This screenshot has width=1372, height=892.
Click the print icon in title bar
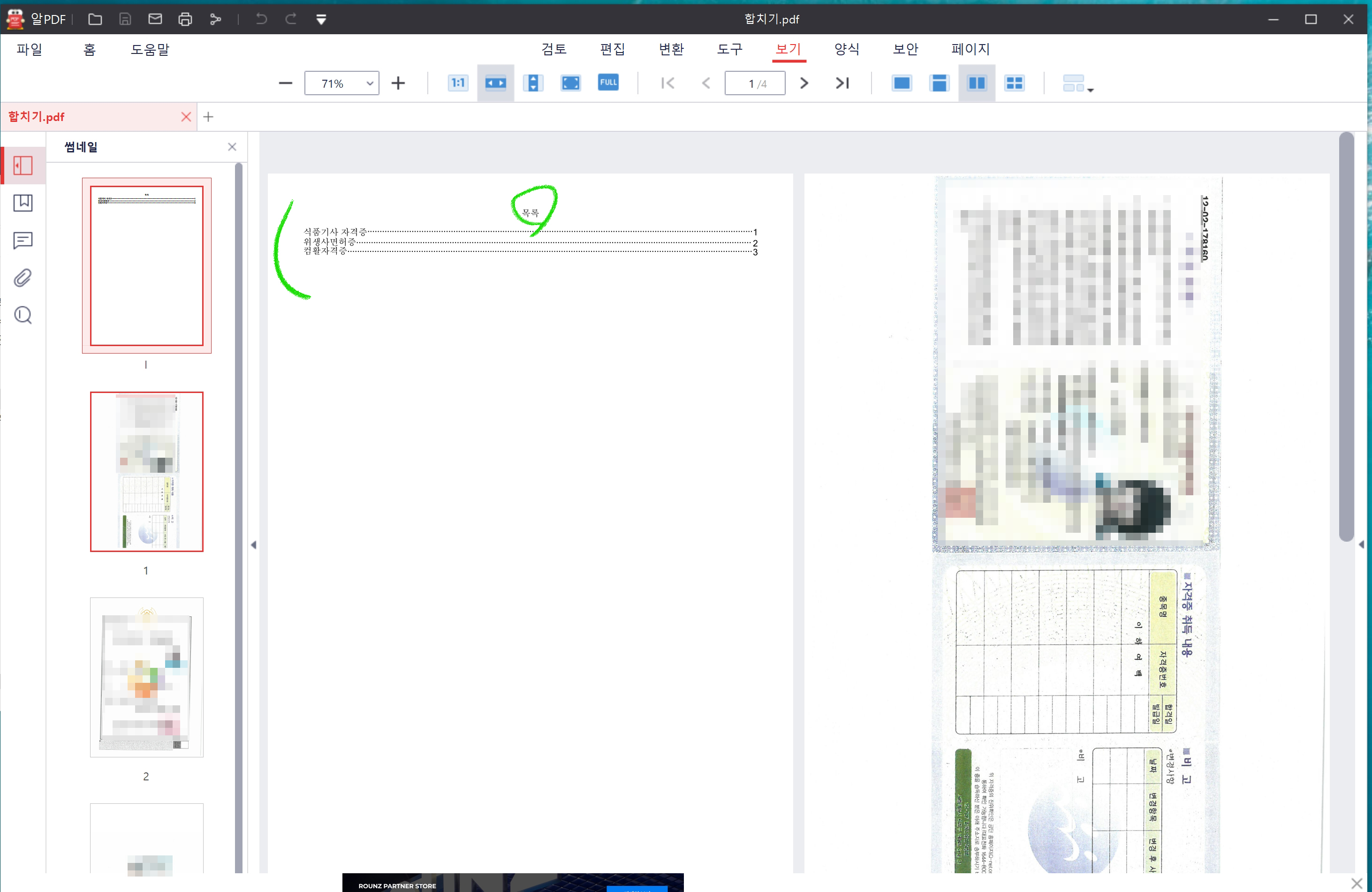point(185,19)
